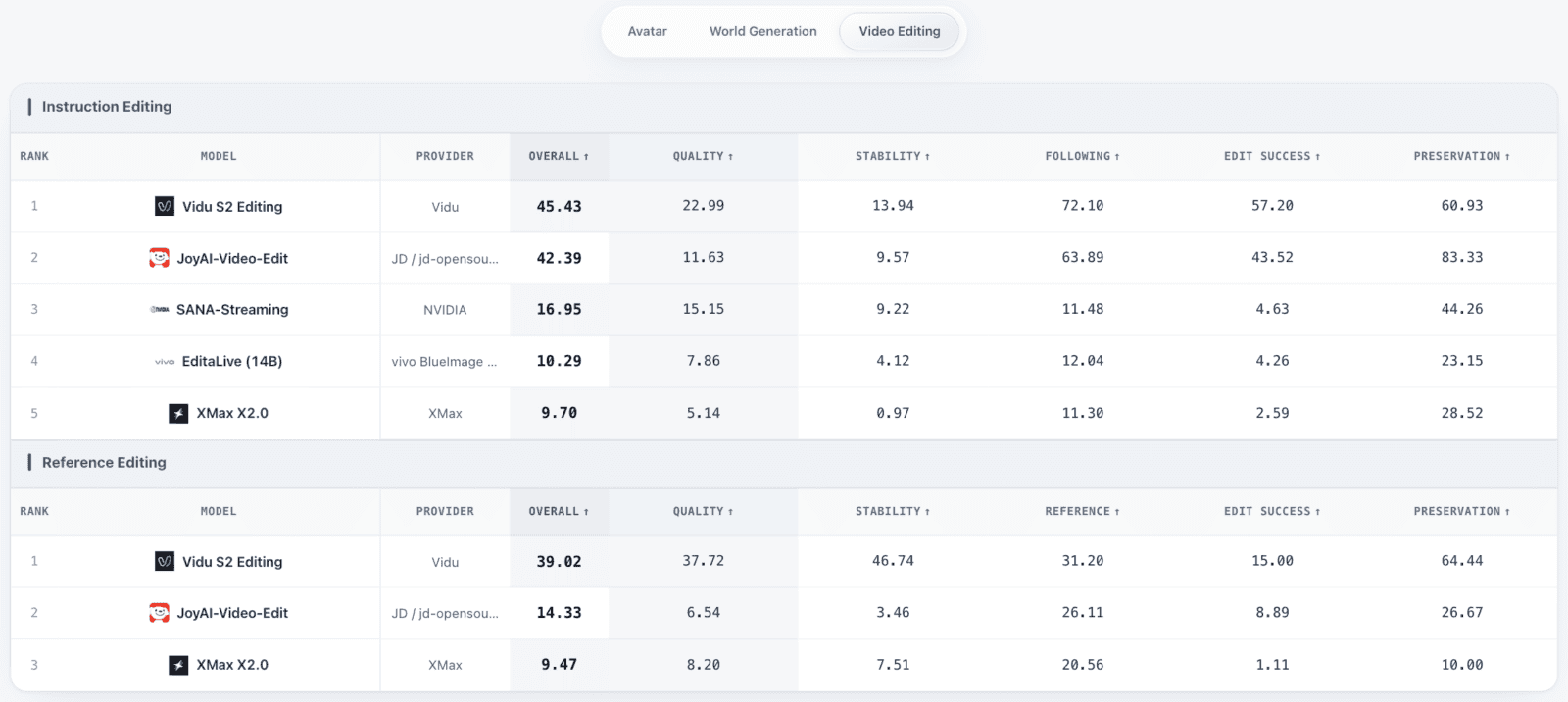The height and width of the screenshot is (702, 1568).
Task: Click the overall score "39.02"
Action: pos(559,562)
